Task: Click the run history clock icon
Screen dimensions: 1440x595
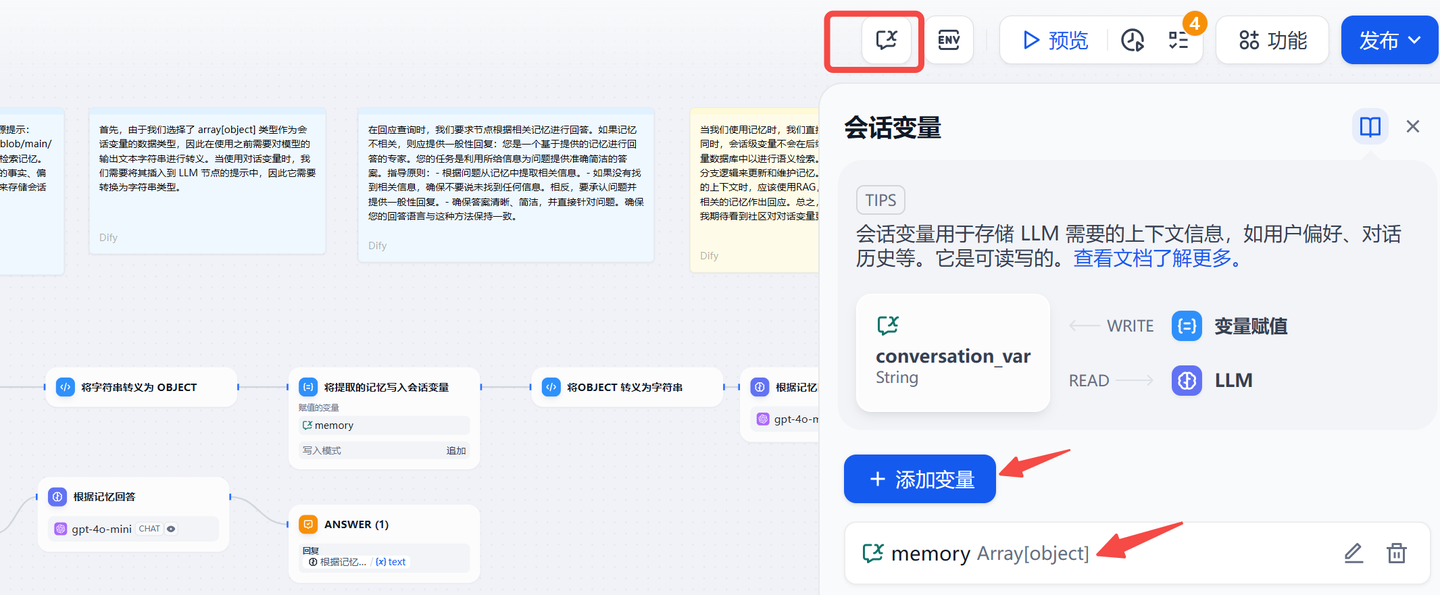Action: tap(1131, 39)
